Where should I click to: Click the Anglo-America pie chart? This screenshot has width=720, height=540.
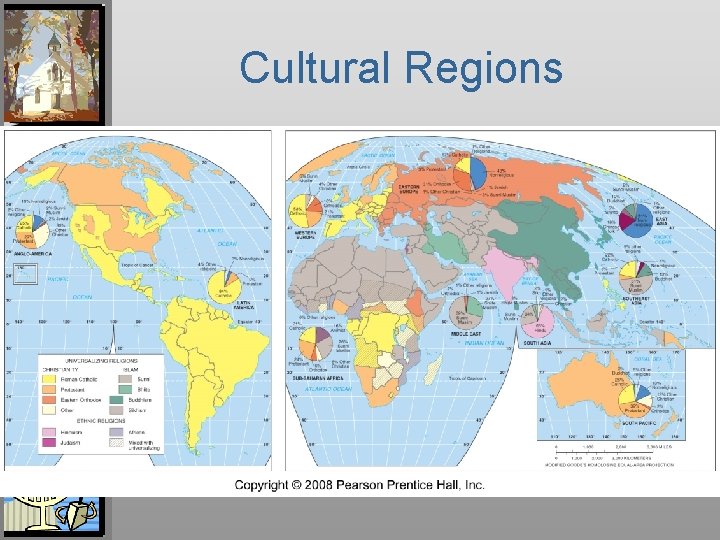[x=33, y=231]
